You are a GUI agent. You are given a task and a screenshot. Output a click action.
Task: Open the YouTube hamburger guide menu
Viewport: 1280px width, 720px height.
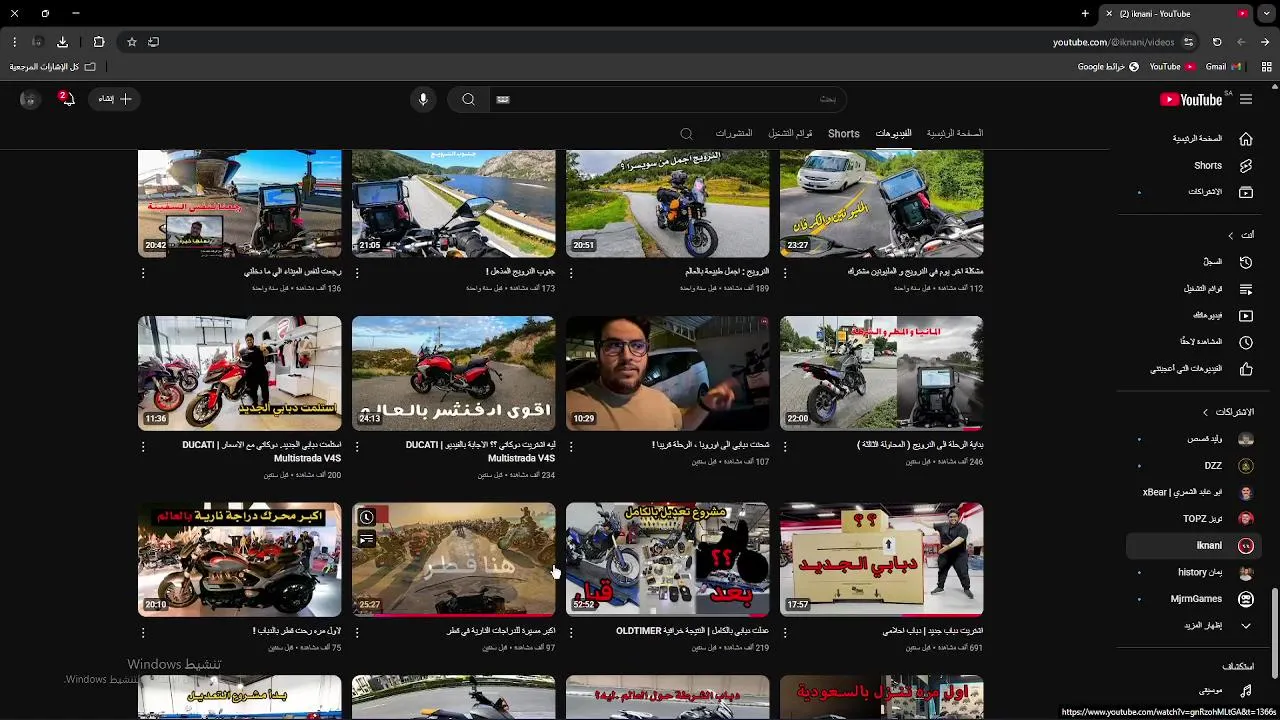1246,99
